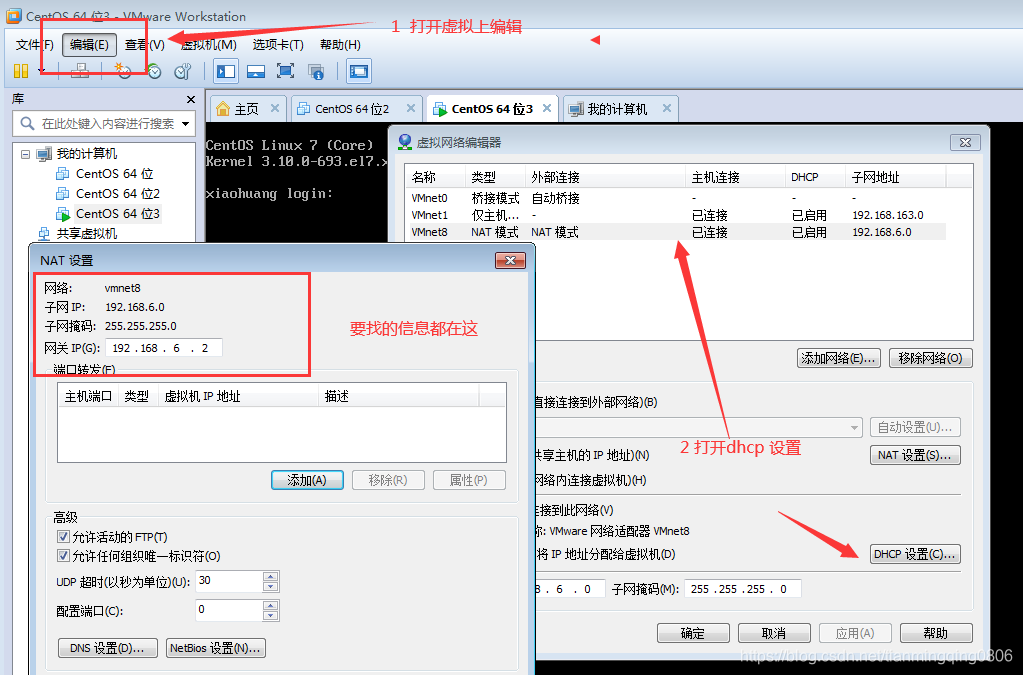
Task: Increase UDP 超时 with the up stepper arrow
Action: click(271, 576)
